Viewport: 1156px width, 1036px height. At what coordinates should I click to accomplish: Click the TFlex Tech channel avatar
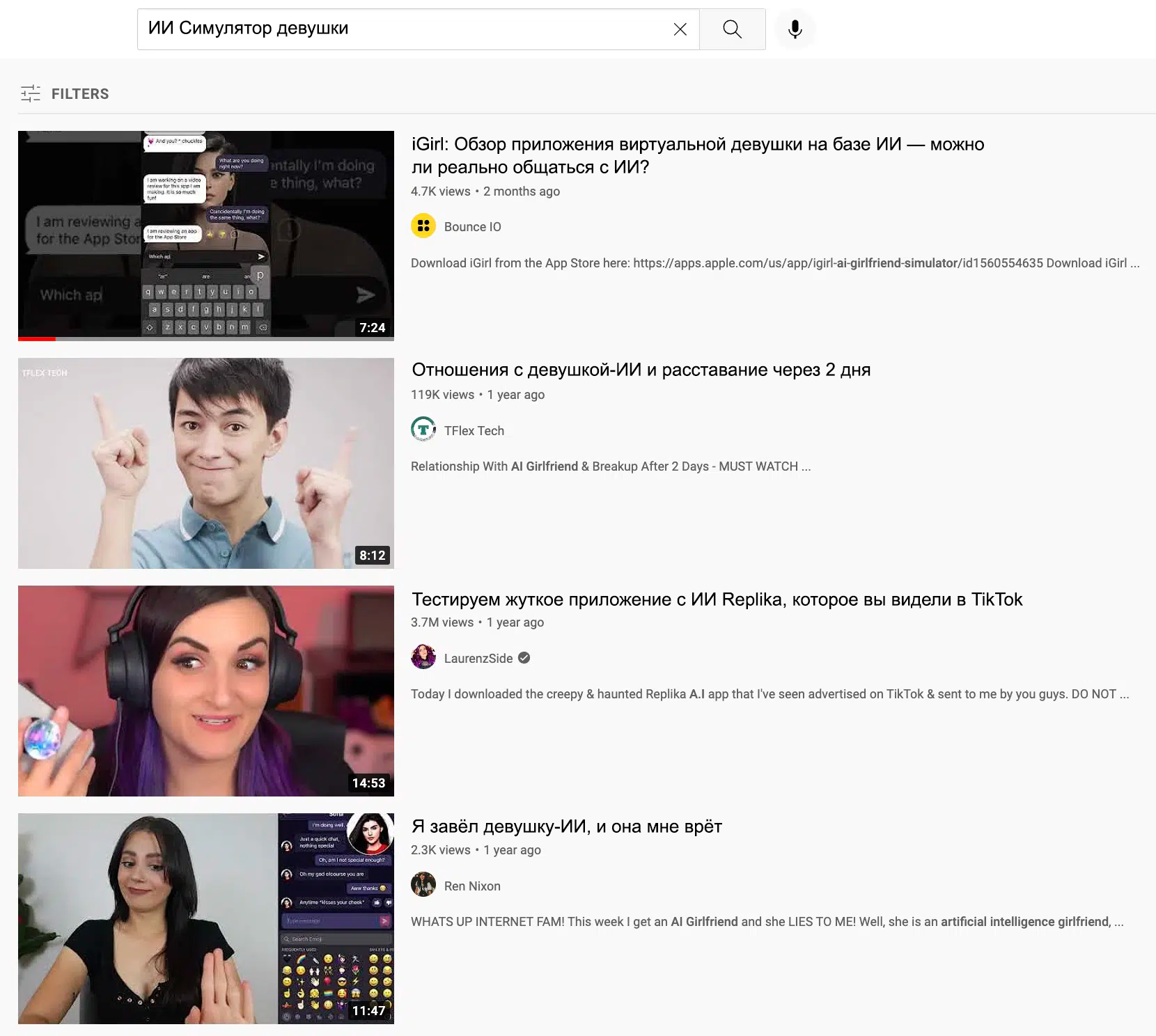pos(423,430)
